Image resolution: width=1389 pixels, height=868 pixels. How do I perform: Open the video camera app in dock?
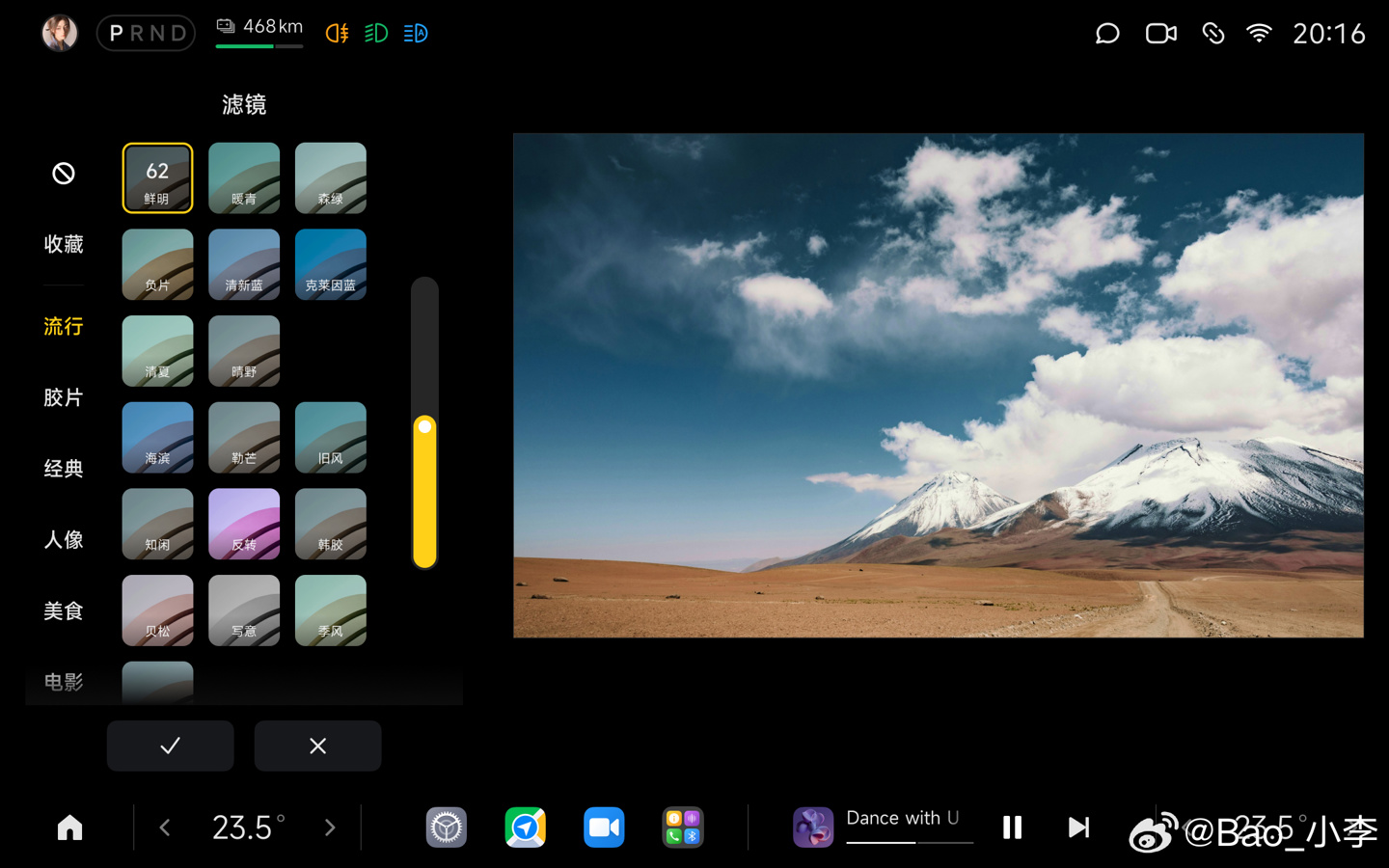point(604,827)
